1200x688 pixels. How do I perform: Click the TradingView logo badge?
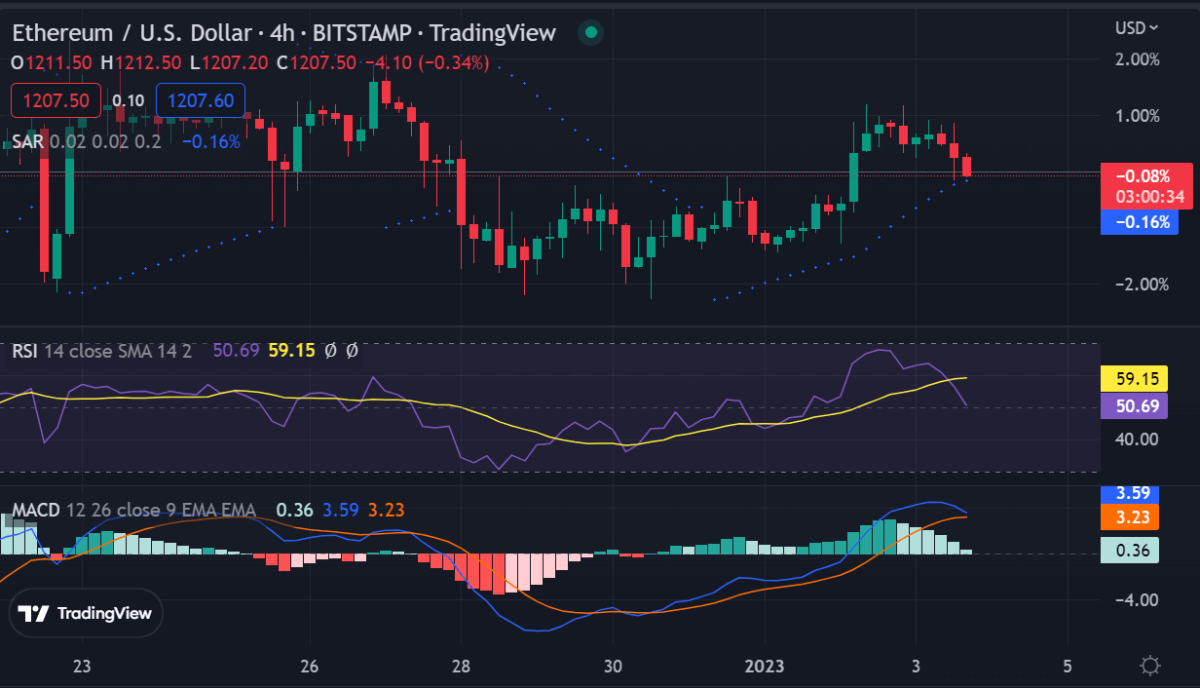(86, 614)
